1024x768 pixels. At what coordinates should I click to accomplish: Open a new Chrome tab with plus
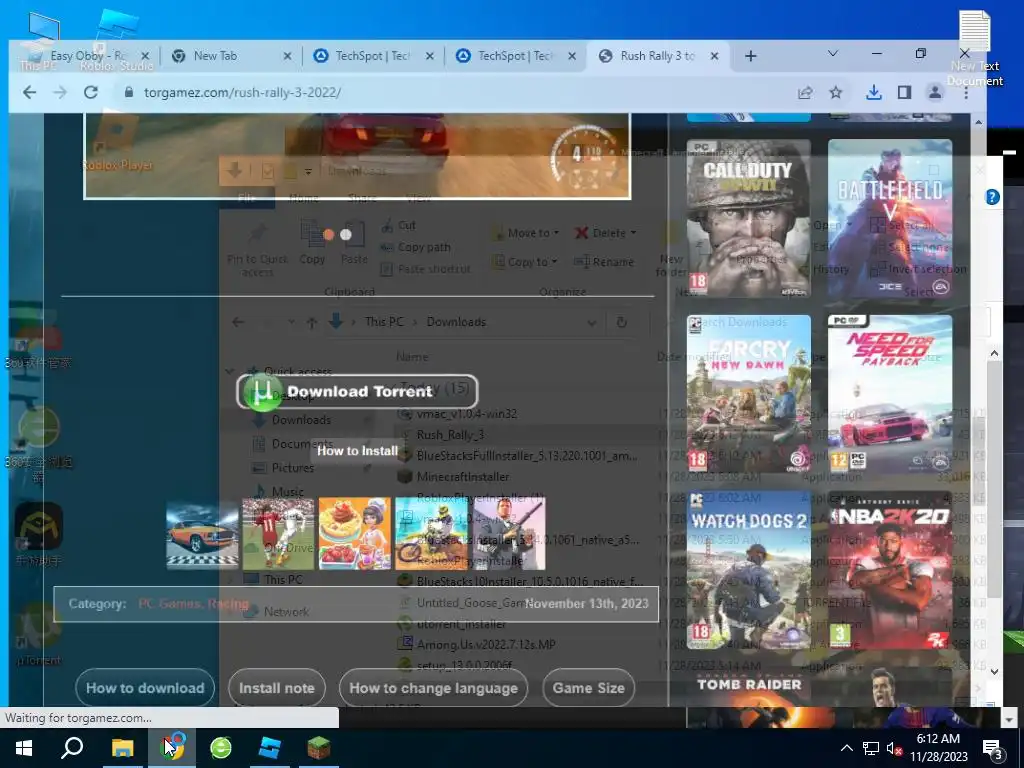pyautogui.click(x=750, y=56)
